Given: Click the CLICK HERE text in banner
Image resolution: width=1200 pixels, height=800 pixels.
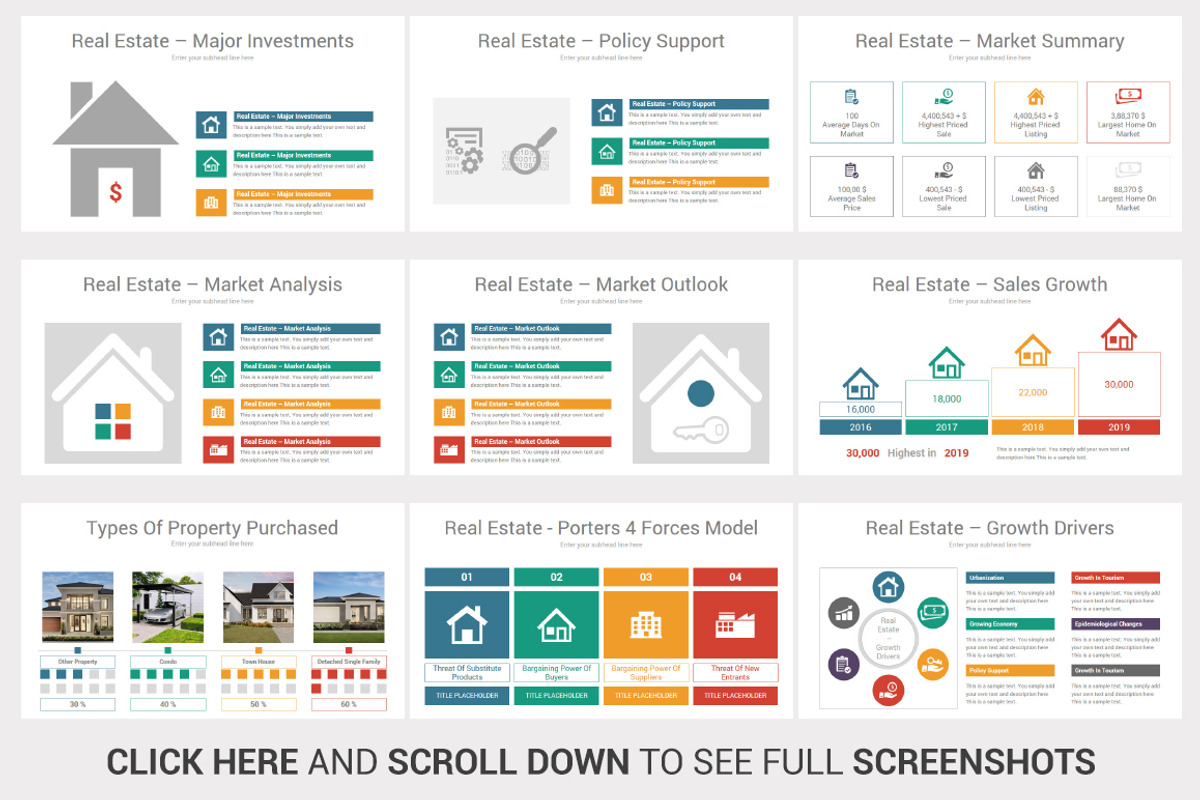Looking at the screenshot, I should pos(202,762).
